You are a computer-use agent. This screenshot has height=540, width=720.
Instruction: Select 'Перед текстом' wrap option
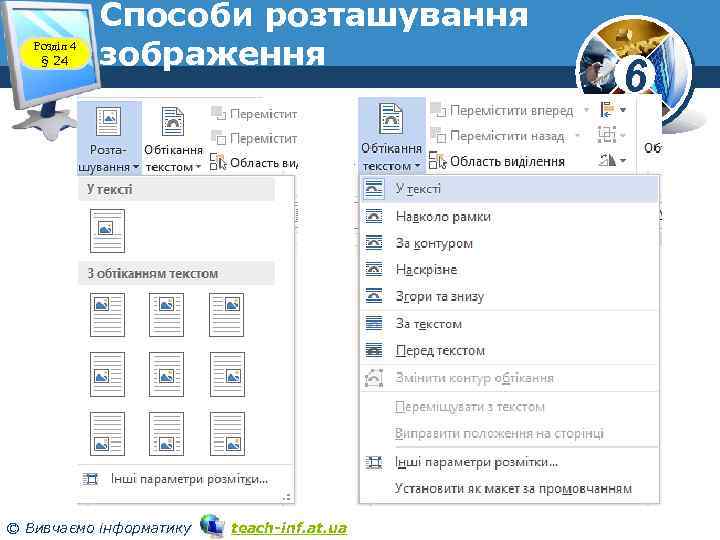(509, 351)
